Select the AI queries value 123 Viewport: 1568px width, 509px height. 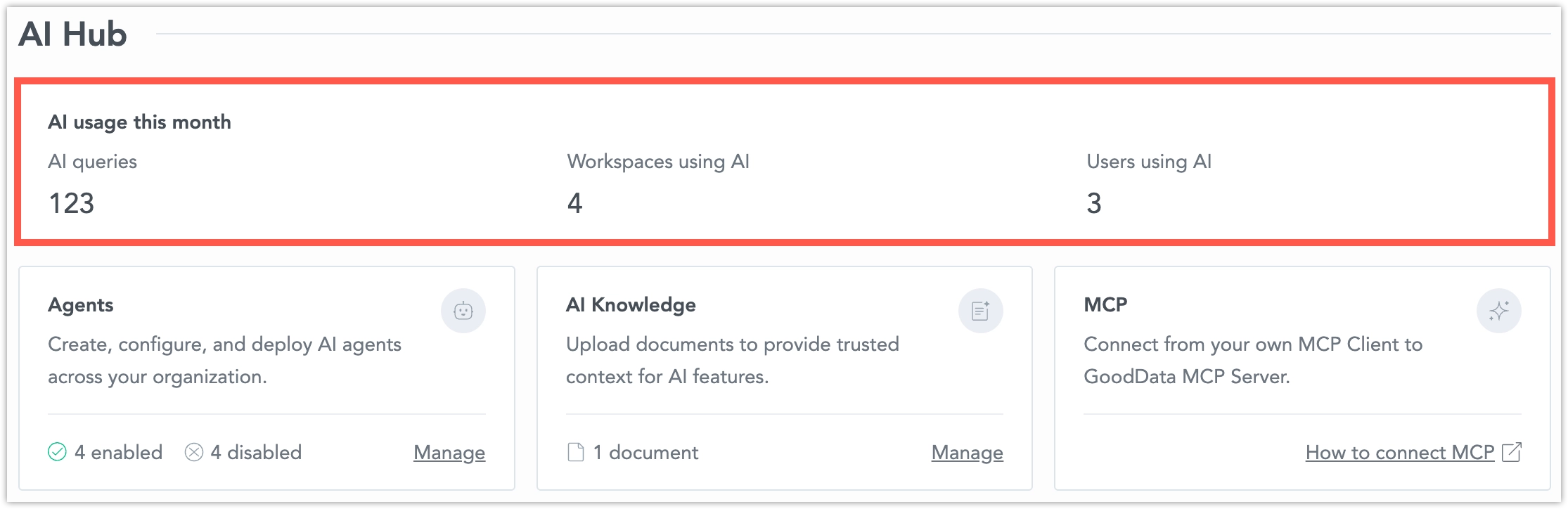tap(71, 203)
